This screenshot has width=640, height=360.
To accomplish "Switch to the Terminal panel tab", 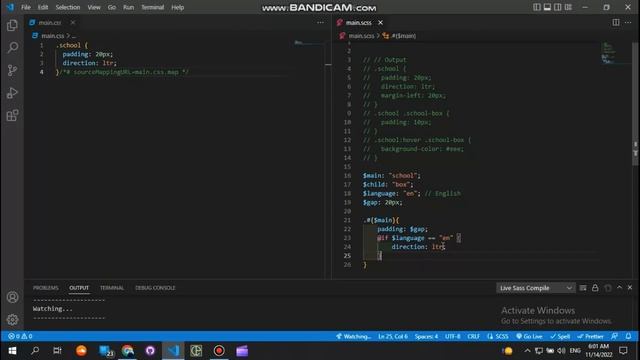I will pos(112,288).
